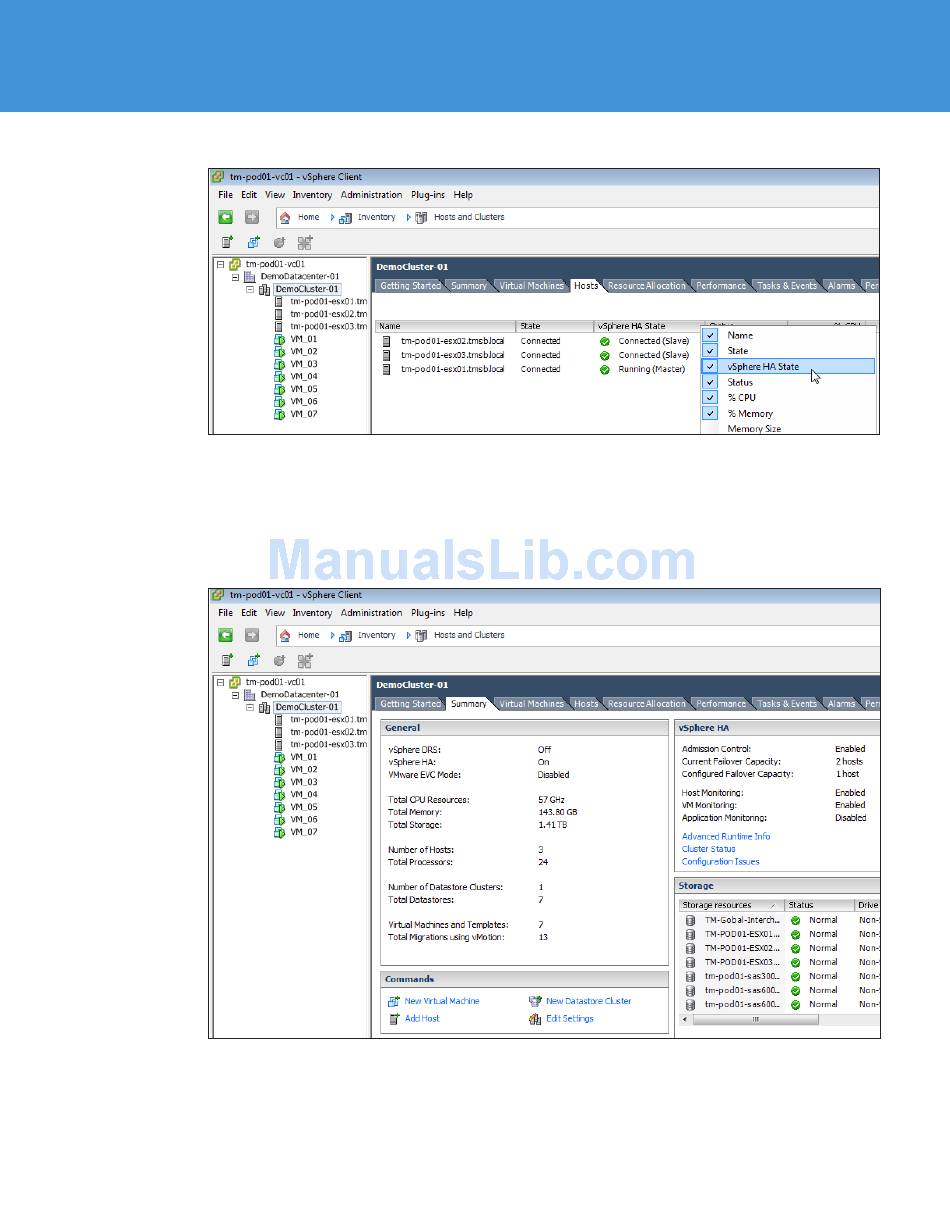Click Home icon in cluster-summary window navigation bar
950x1229 pixels.
click(x=285, y=635)
